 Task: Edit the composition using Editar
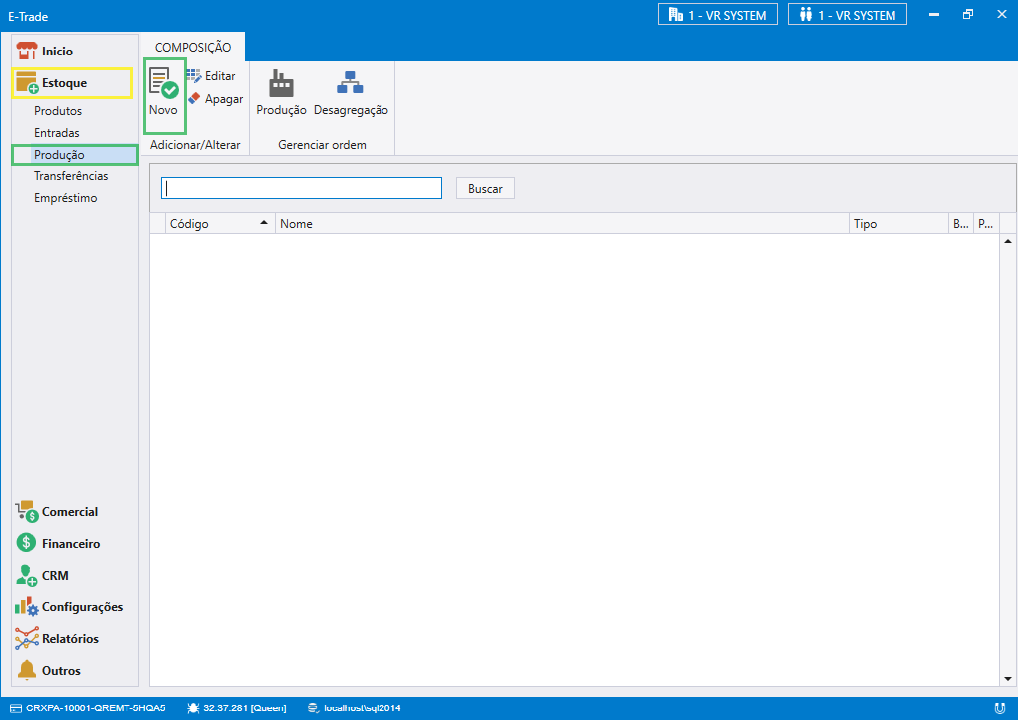pos(212,76)
